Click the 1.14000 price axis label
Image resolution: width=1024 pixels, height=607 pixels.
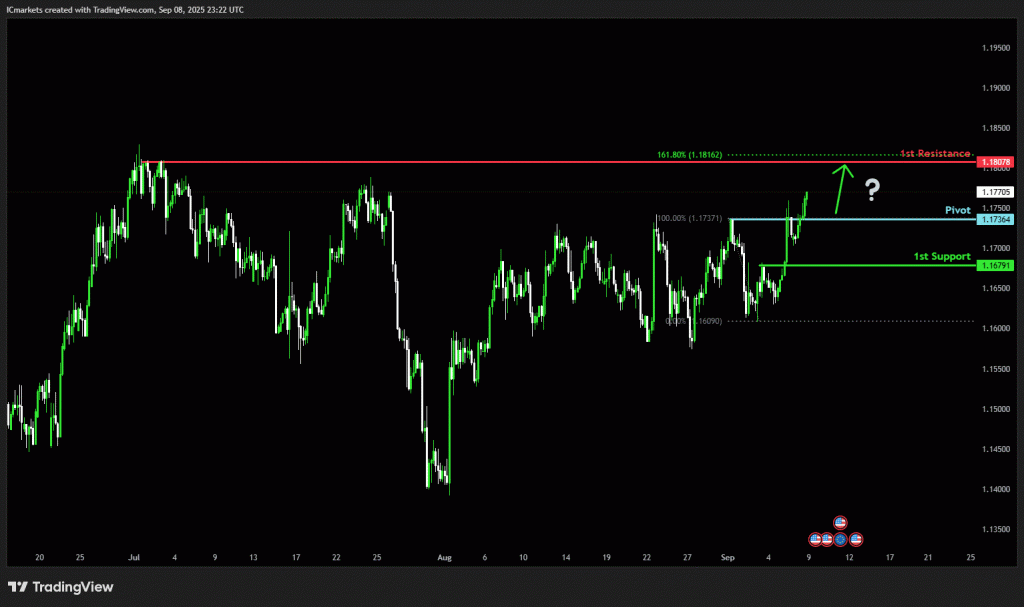coord(996,489)
